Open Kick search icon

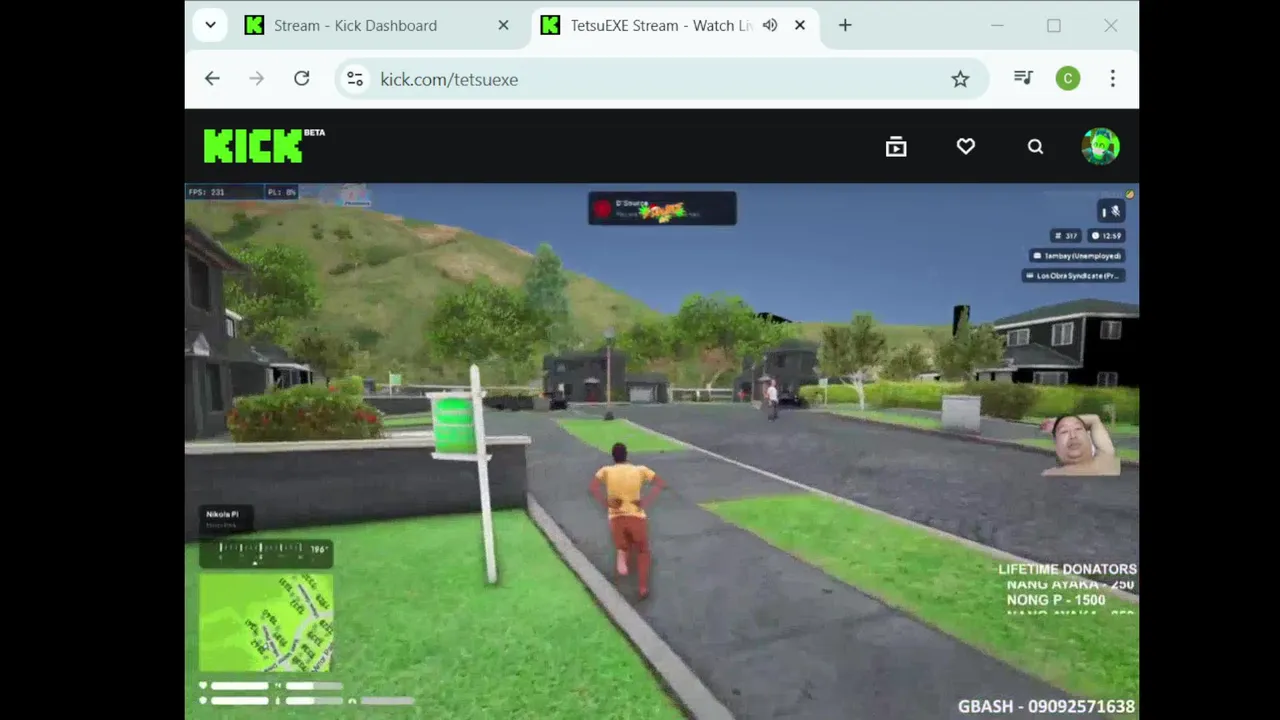pyautogui.click(x=1036, y=147)
